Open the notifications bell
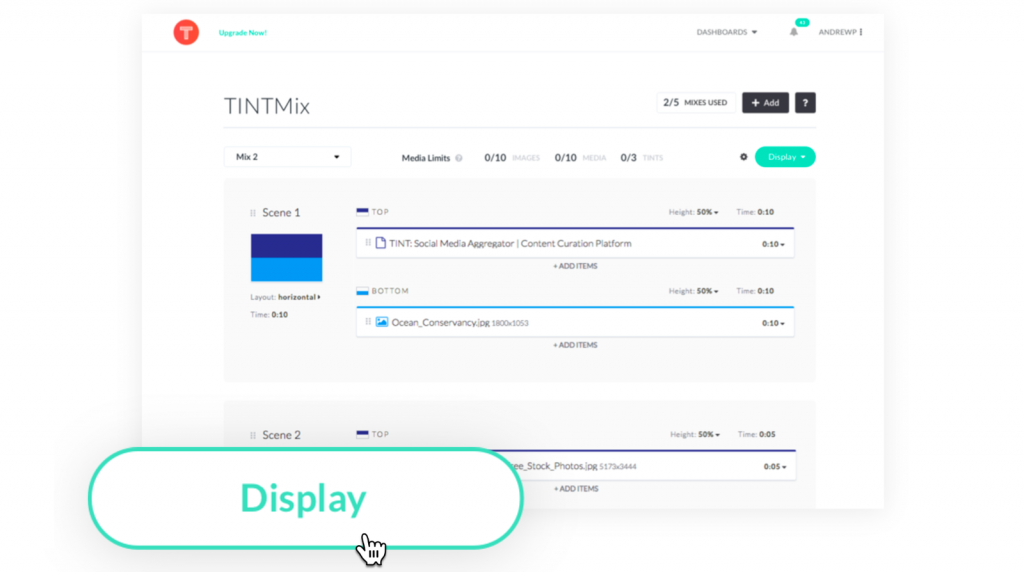1024x572 pixels. point(793,32)
